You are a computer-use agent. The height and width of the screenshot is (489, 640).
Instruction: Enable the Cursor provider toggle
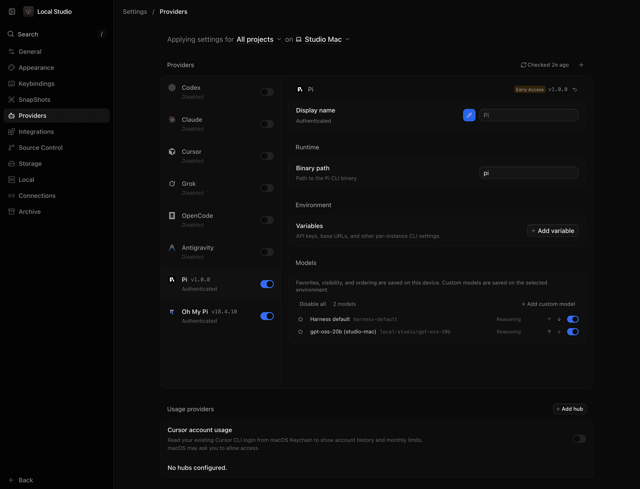[x=267, y=156]
